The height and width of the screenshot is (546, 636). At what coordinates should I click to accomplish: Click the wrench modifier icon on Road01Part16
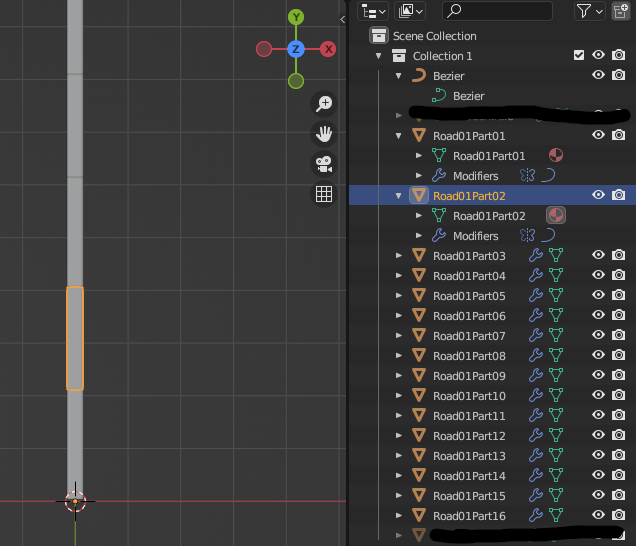[536, 515]
